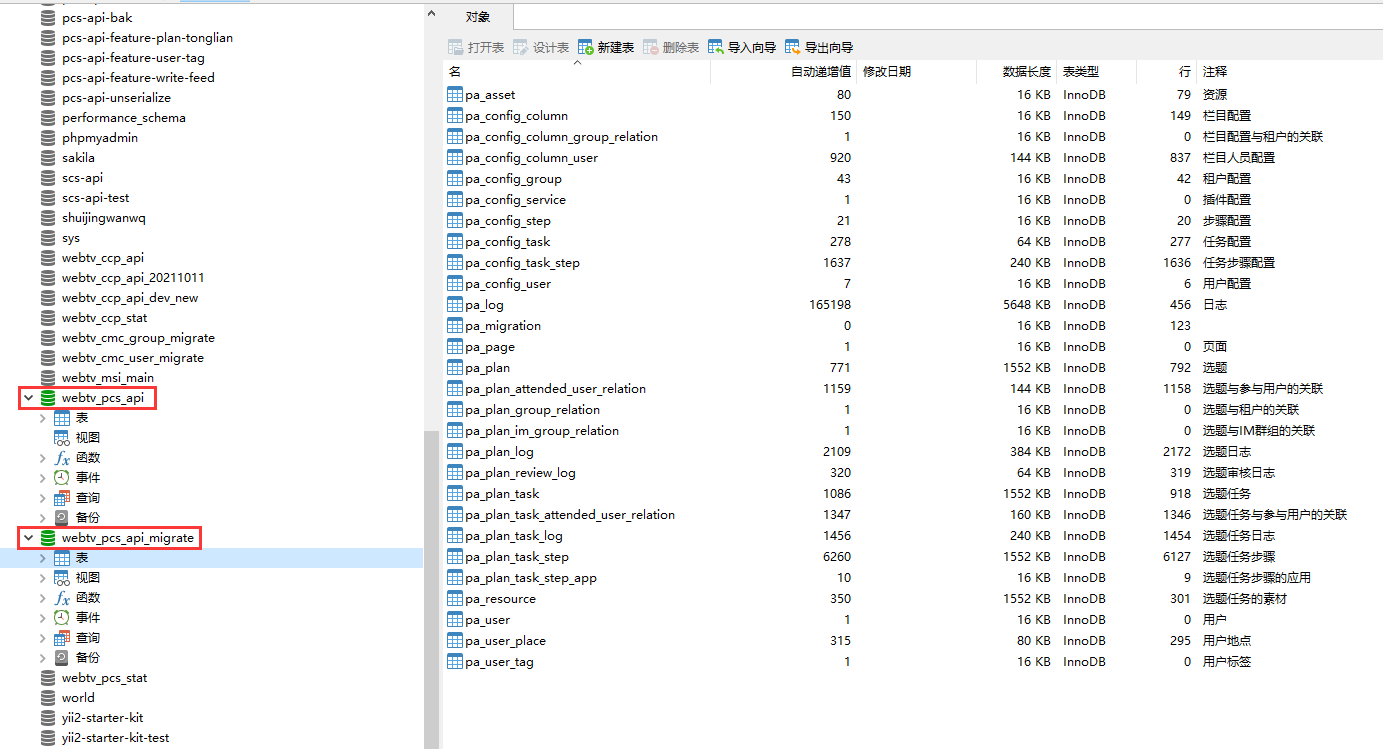Click the 备份 icon under webtv_pcs_api_migrate
The width and height of the screenshot is (1383, 749).
[62, 658]
